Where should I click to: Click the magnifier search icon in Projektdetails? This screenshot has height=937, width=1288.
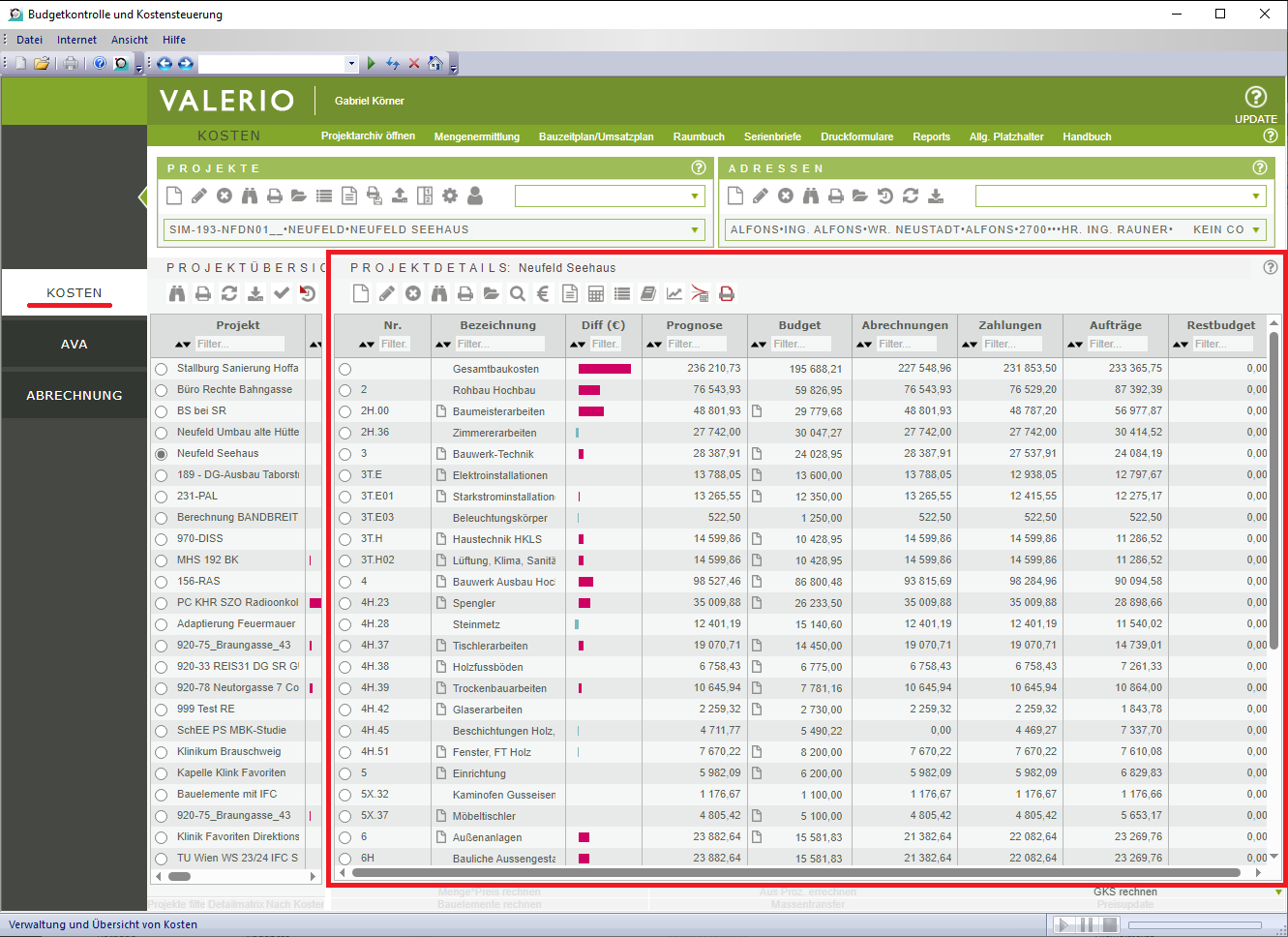(x=518, y=293)
